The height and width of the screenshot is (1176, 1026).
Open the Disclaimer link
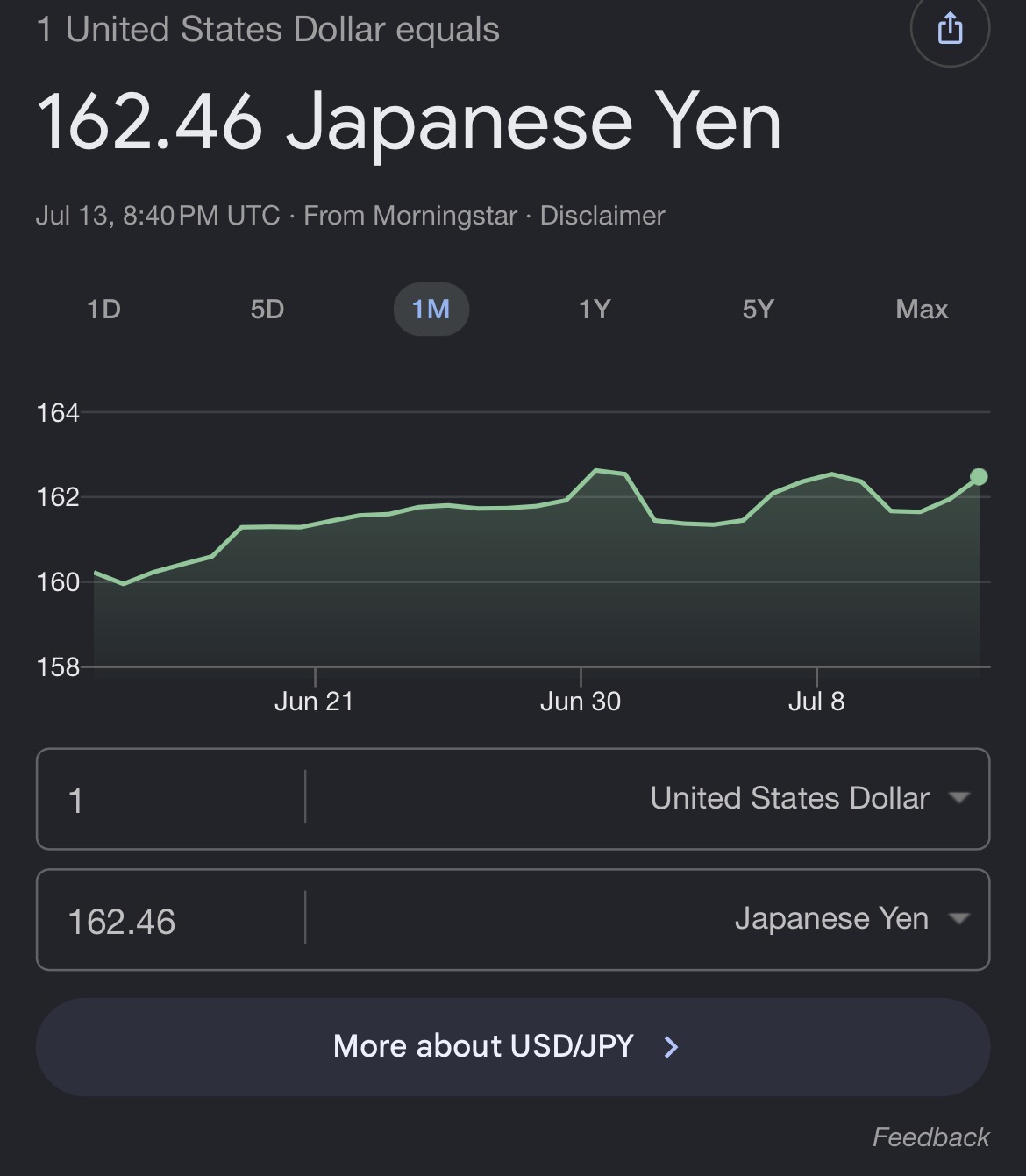[602, 216]
